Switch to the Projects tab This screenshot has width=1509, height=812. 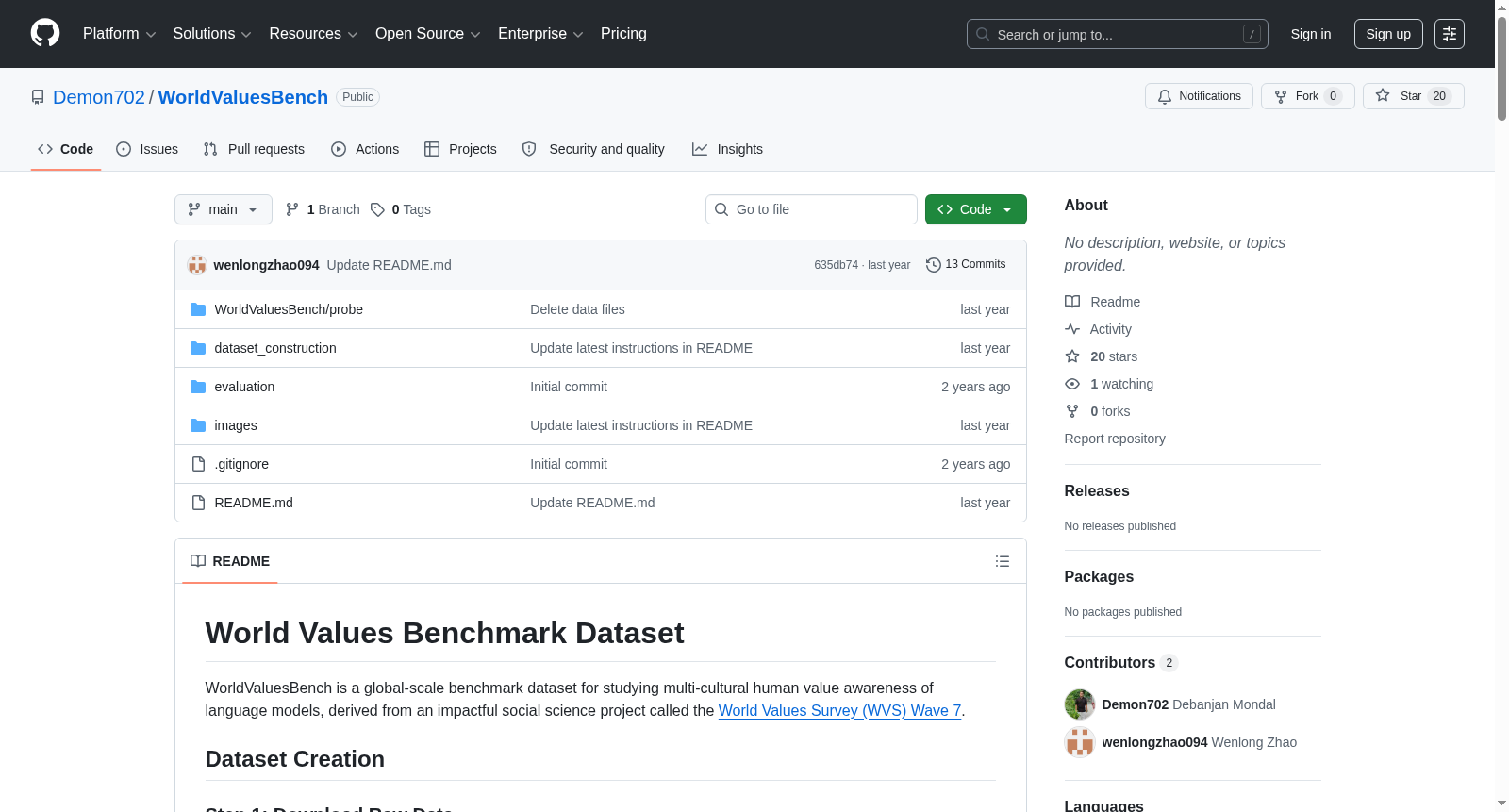(460, 149)
